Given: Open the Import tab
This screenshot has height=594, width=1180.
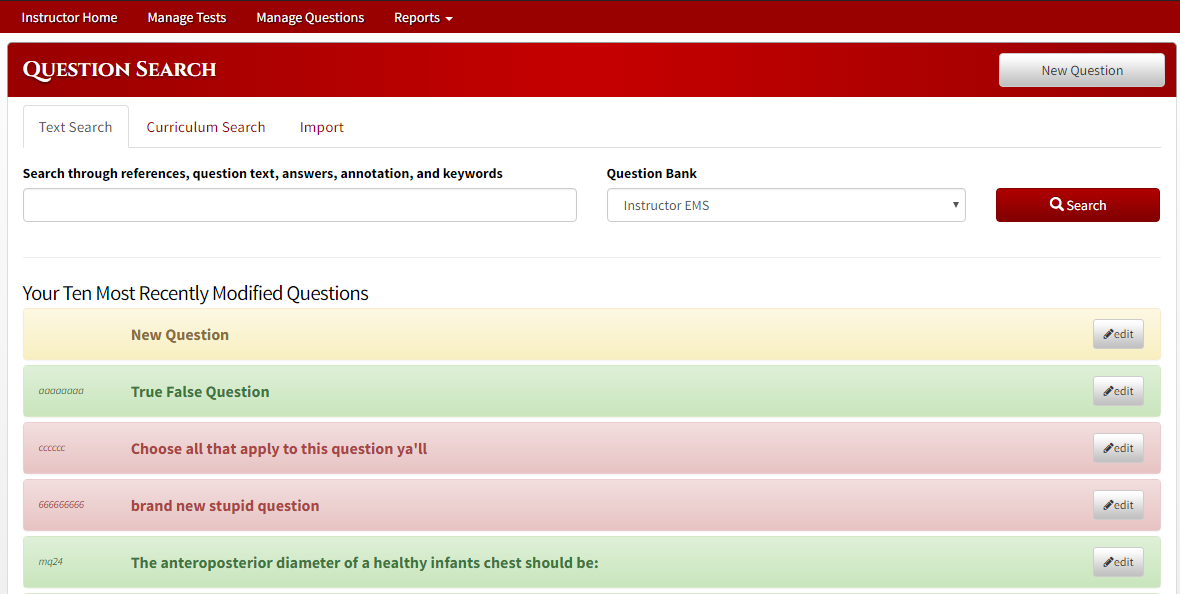Looking at the screenshot, I should click(x=321, y=127).
